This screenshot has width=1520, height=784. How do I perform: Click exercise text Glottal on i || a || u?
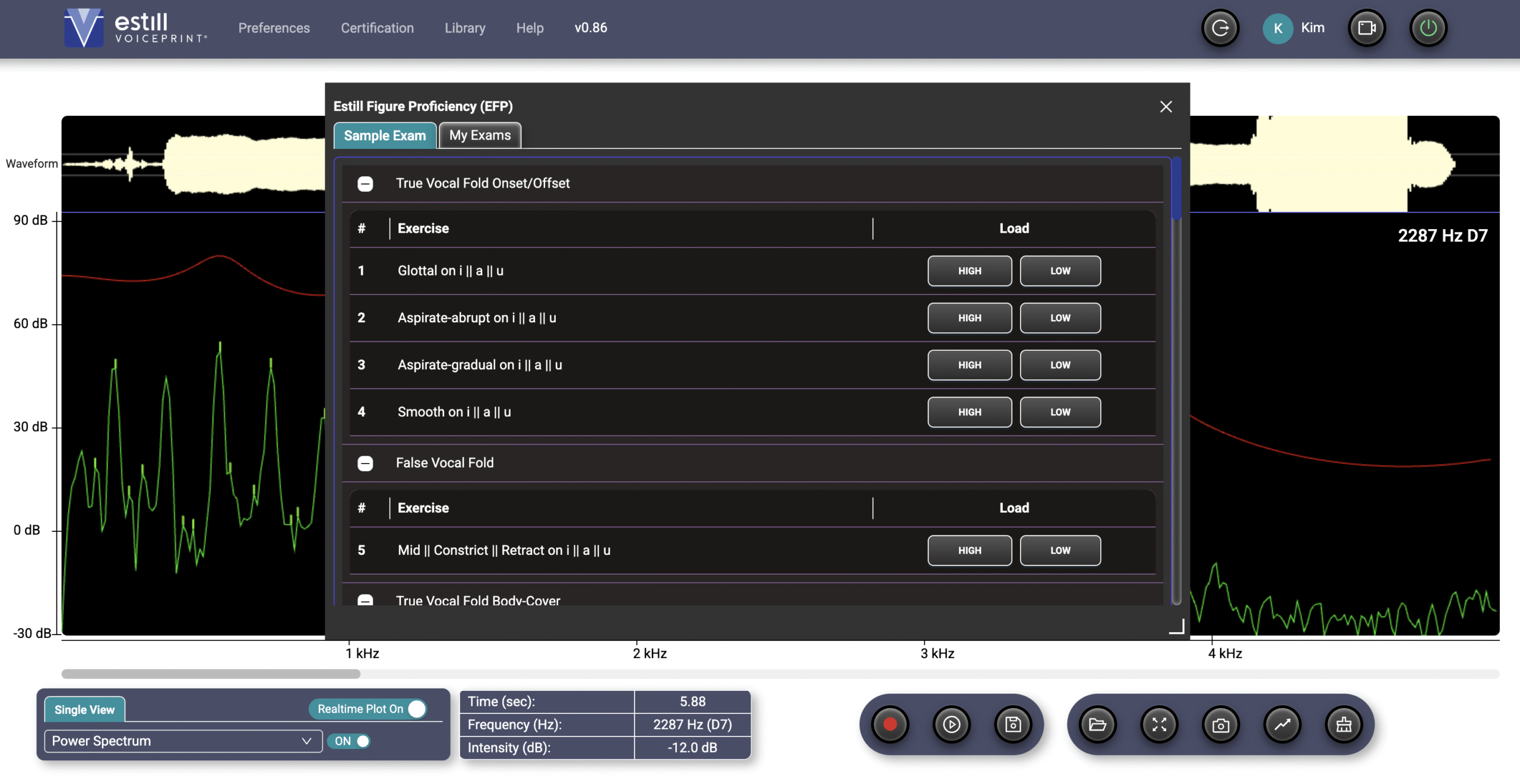point(451,271)
